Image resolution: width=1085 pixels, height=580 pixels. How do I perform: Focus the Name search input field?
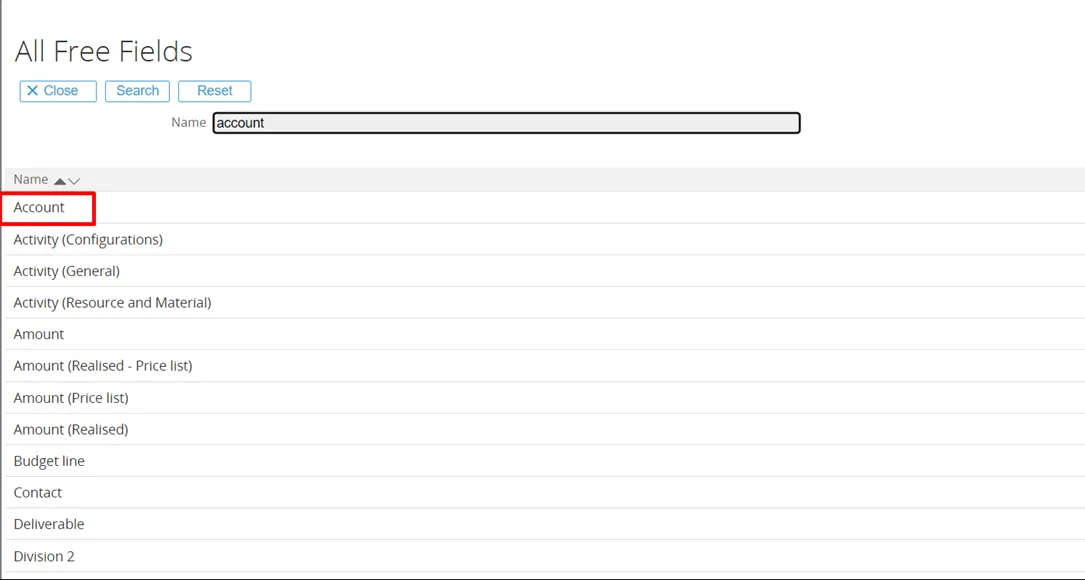[x=506, y=123]
